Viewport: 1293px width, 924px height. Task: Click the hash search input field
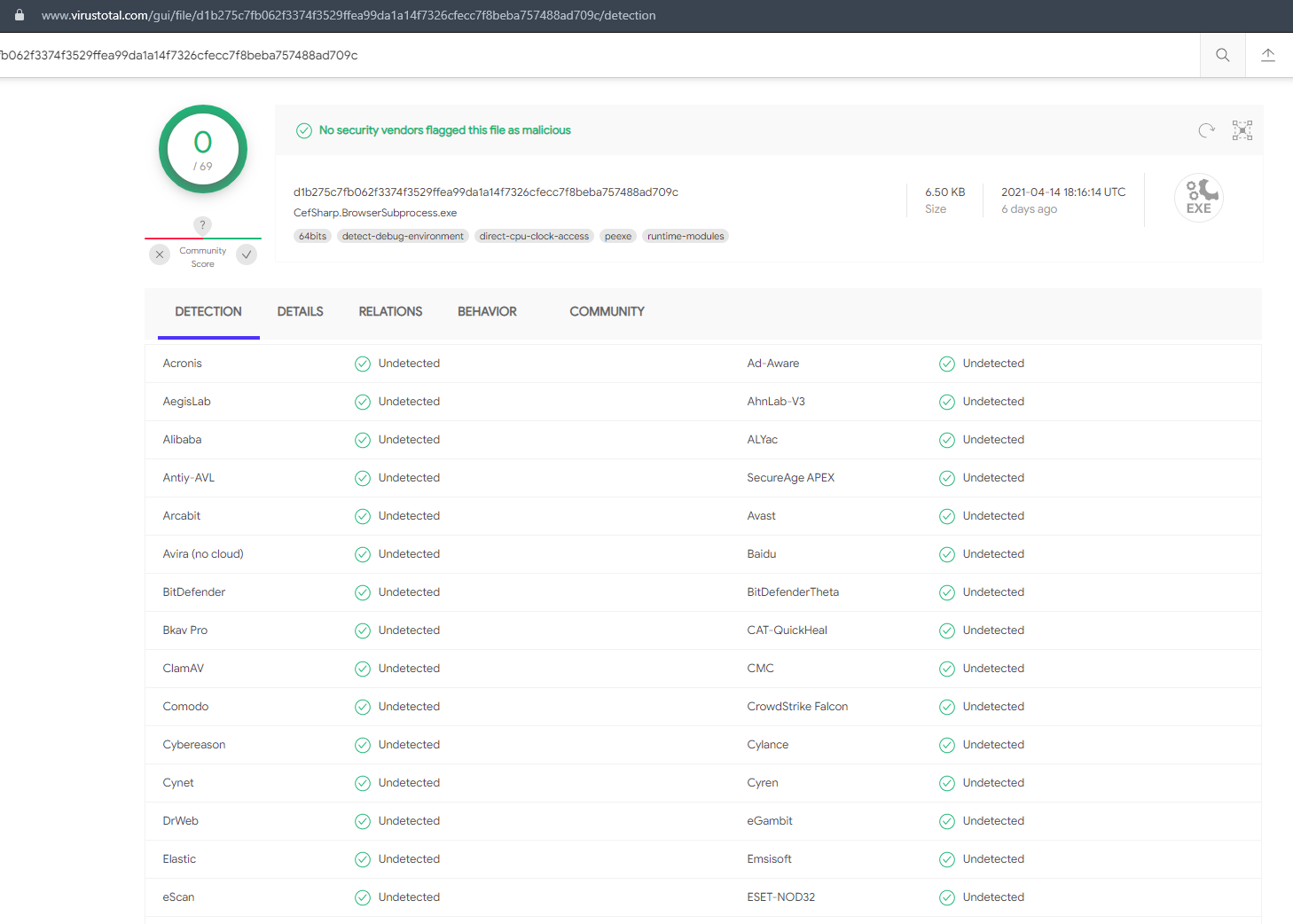click(x=532, y=55)
